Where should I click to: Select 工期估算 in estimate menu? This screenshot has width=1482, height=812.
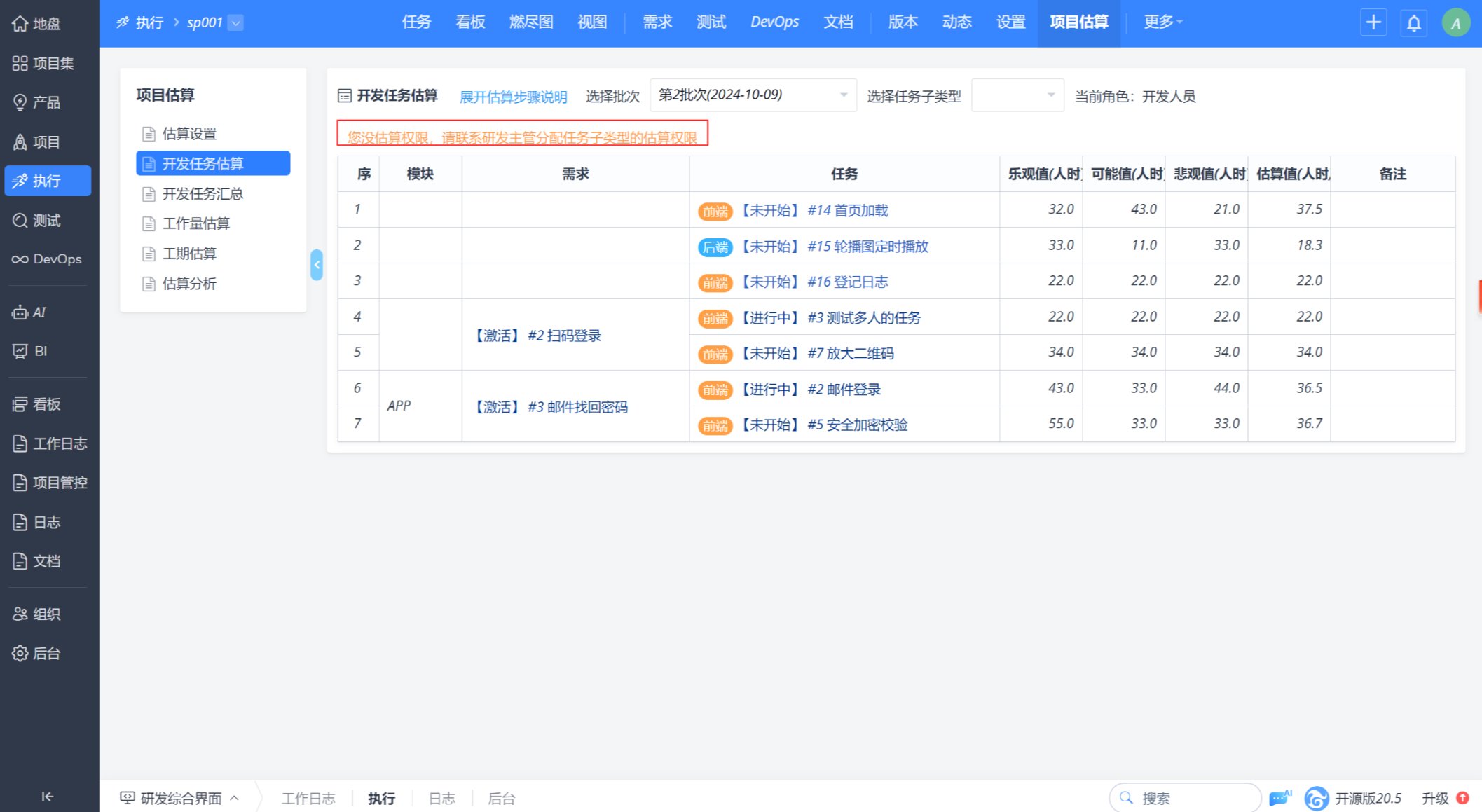(189, 254)
